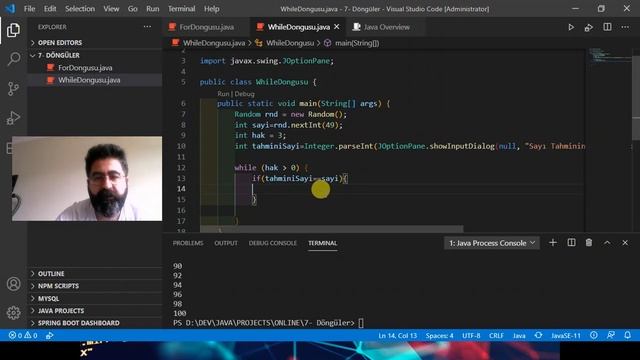Click the VS Code logo icon
The width and height of the screenshot is (640, 360).
pyautogui.click(x=10, y=8)
